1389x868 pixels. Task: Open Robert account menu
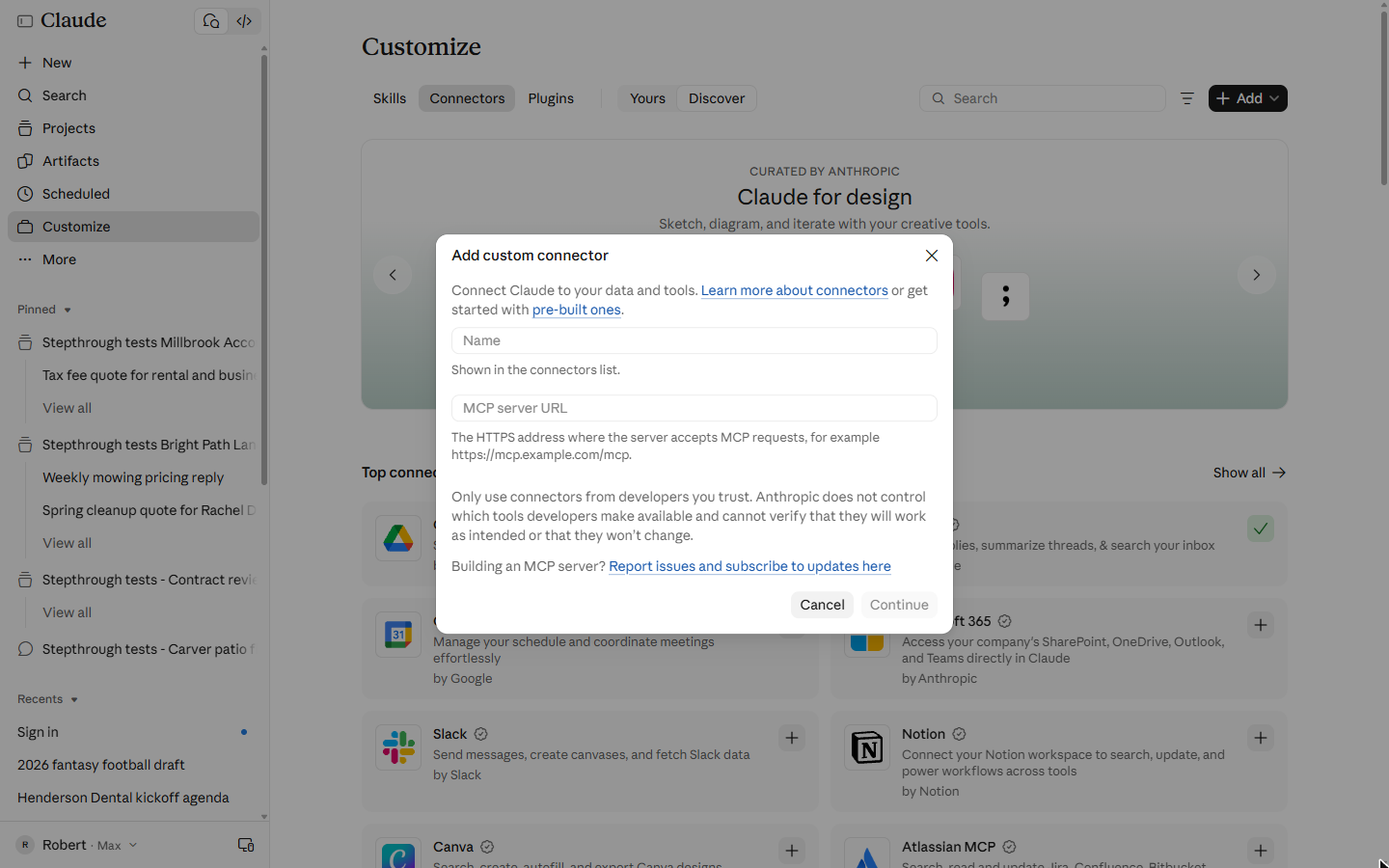[x=77, y=845]
